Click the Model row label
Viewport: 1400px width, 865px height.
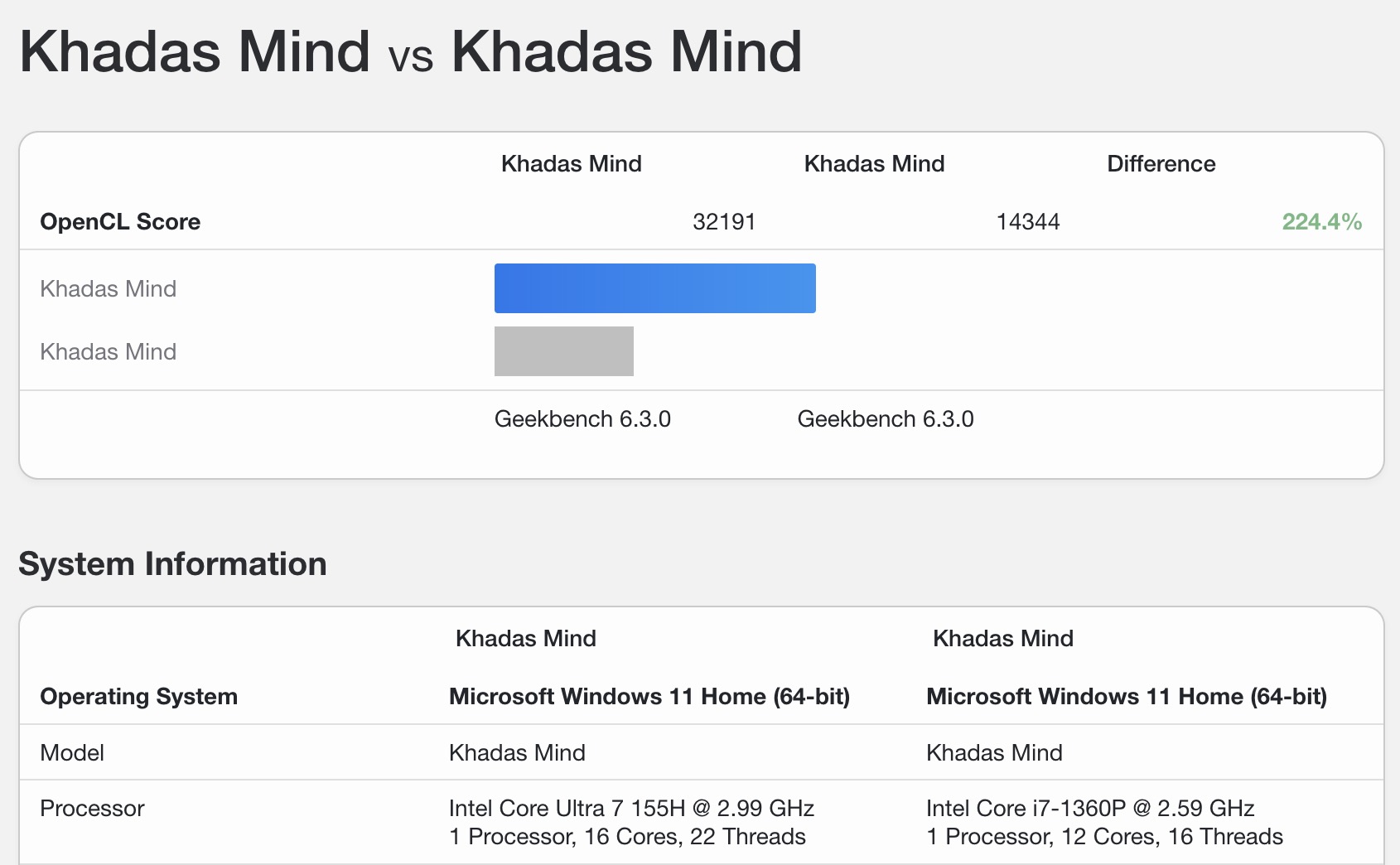72,753
